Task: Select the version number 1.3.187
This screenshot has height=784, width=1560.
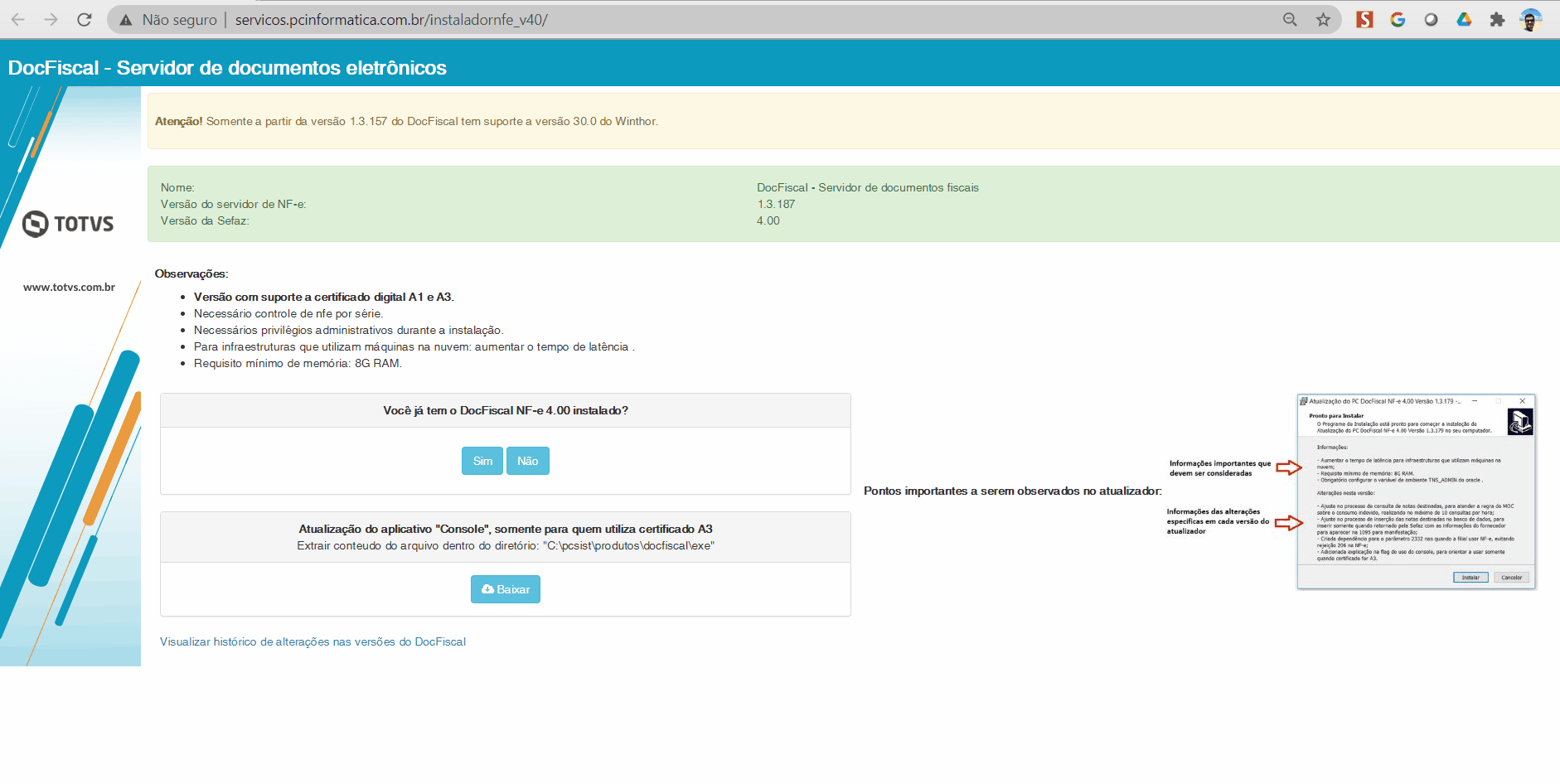Action: pyautogui.click(x=776, y=204)
